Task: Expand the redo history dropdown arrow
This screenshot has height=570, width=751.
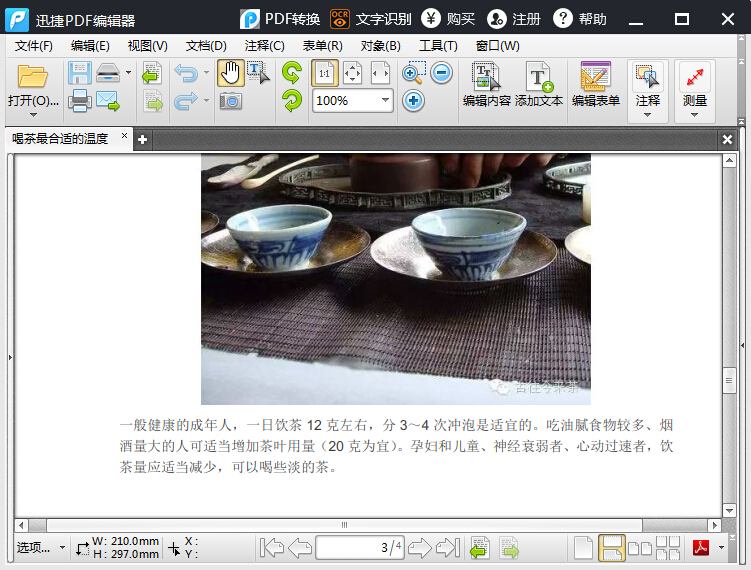Action: click(206, 101)
